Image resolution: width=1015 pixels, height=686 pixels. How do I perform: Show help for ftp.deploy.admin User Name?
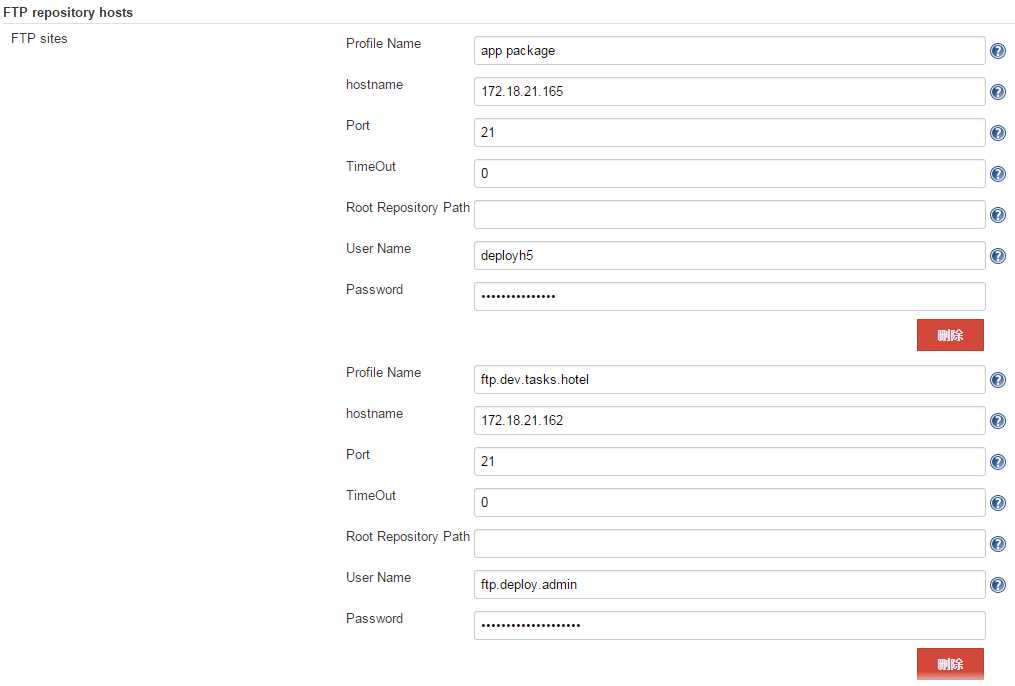997,585
